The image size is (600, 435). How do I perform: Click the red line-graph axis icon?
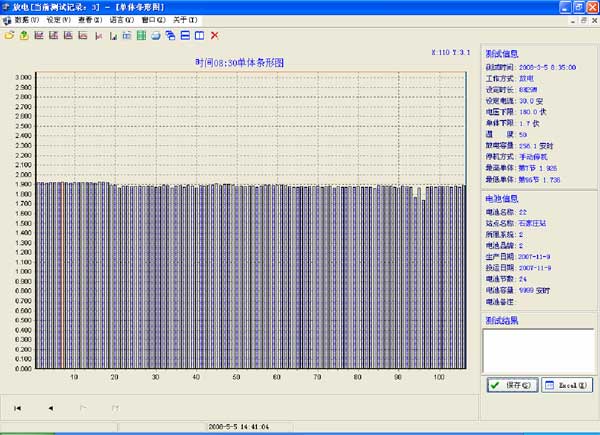[99, 36]
